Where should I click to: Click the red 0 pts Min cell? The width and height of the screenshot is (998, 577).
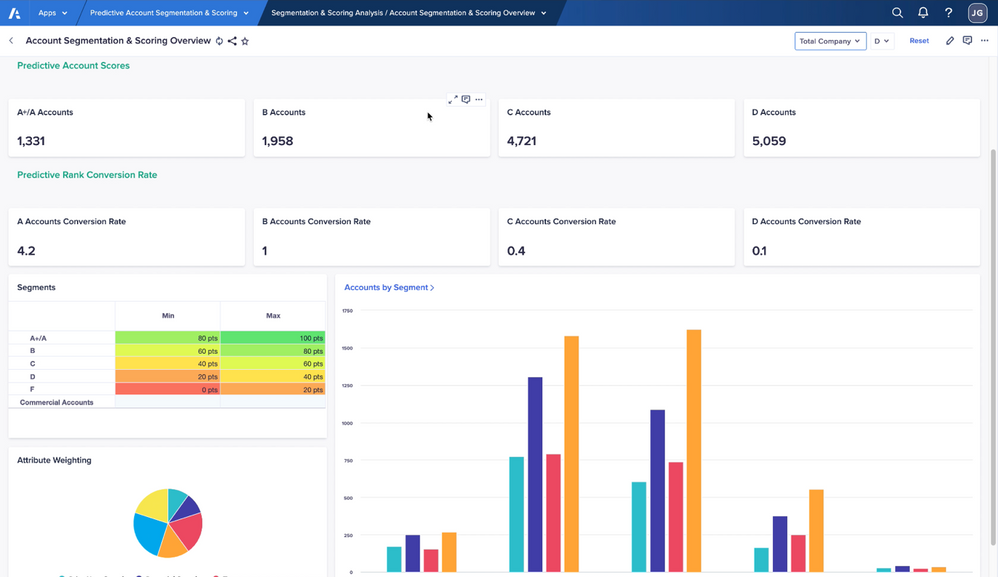(168, 389)
